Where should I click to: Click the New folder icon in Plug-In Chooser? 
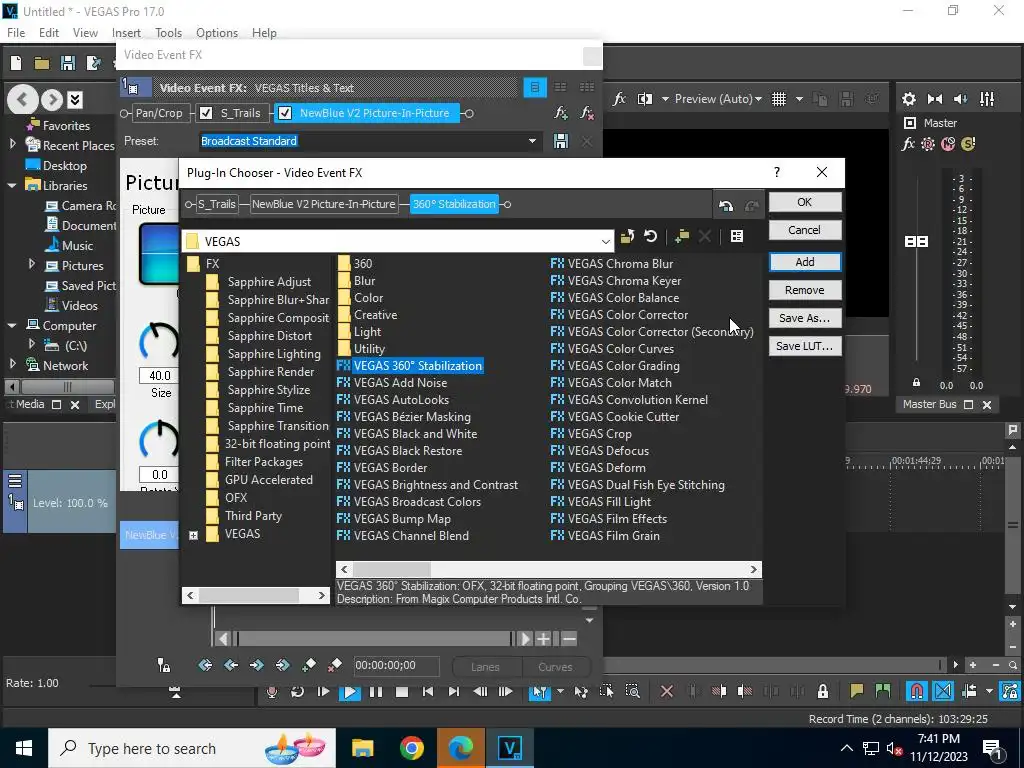click(x=682, y=236)
